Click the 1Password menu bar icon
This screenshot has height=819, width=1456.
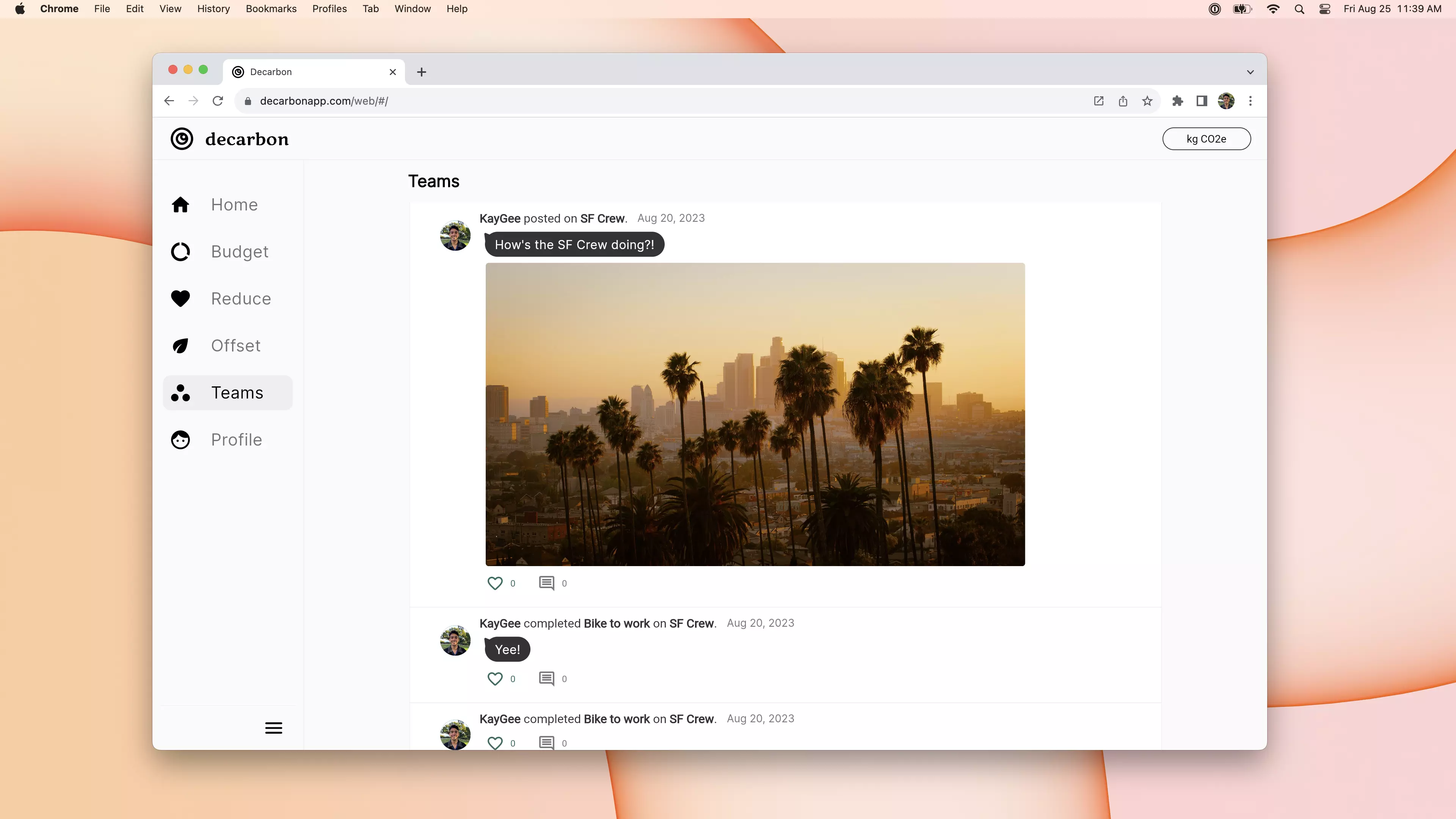[x=1214, y=8]
